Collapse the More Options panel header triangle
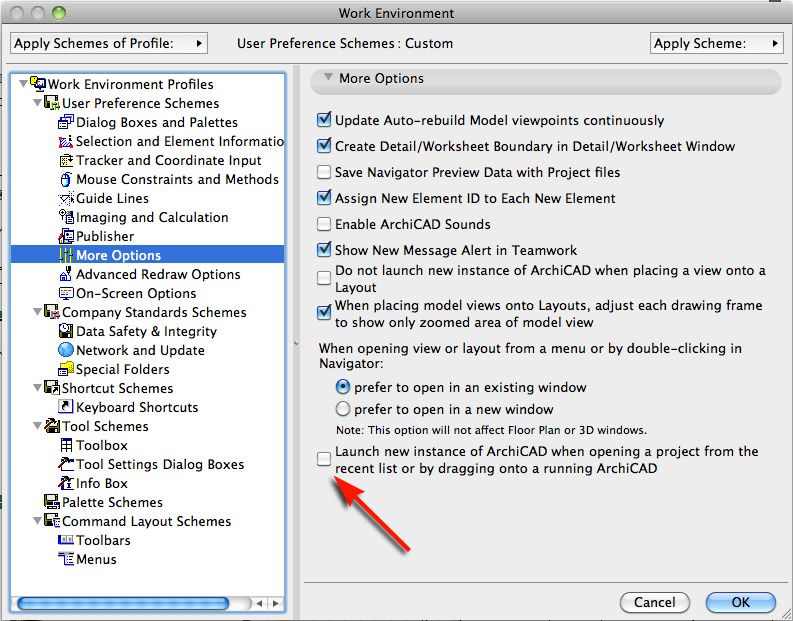This screenshot has width=793, height=621. point(328,77)
